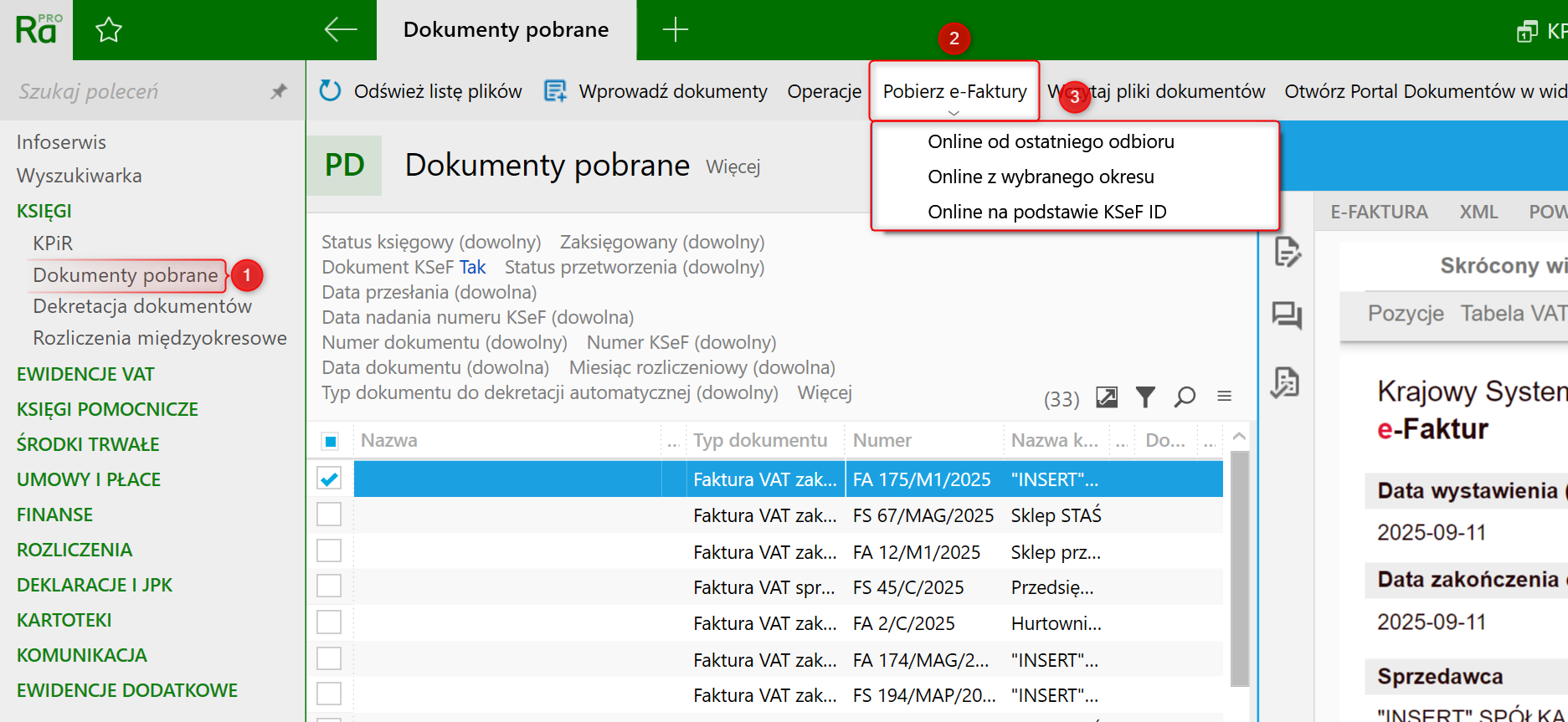The image size is (1568, 722).
Task: Open the Pozycje tab in preview
Action: point(1406,313)
